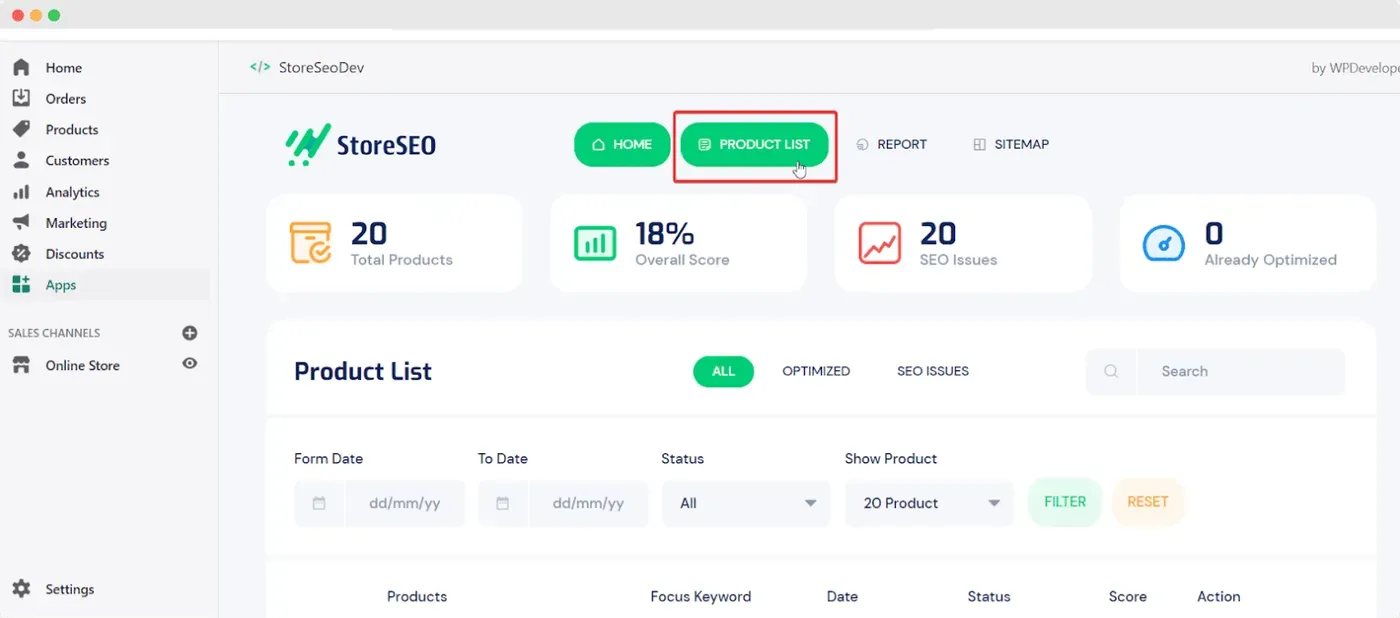Click the Action column header

[x=1219, y=596]
